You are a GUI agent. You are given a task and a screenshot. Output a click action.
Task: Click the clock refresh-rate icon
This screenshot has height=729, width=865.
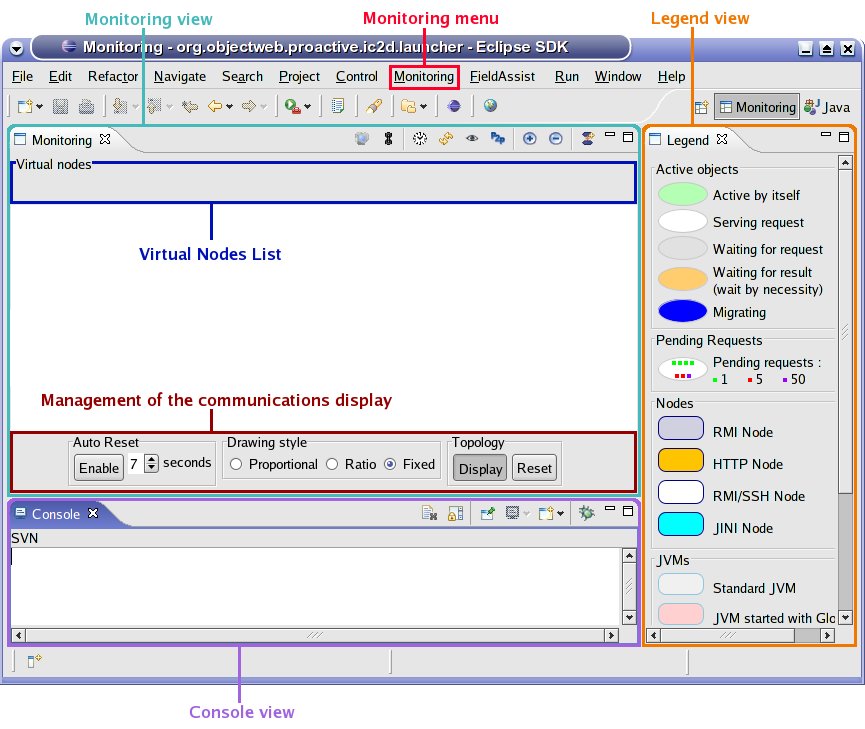tap(419, 139)
